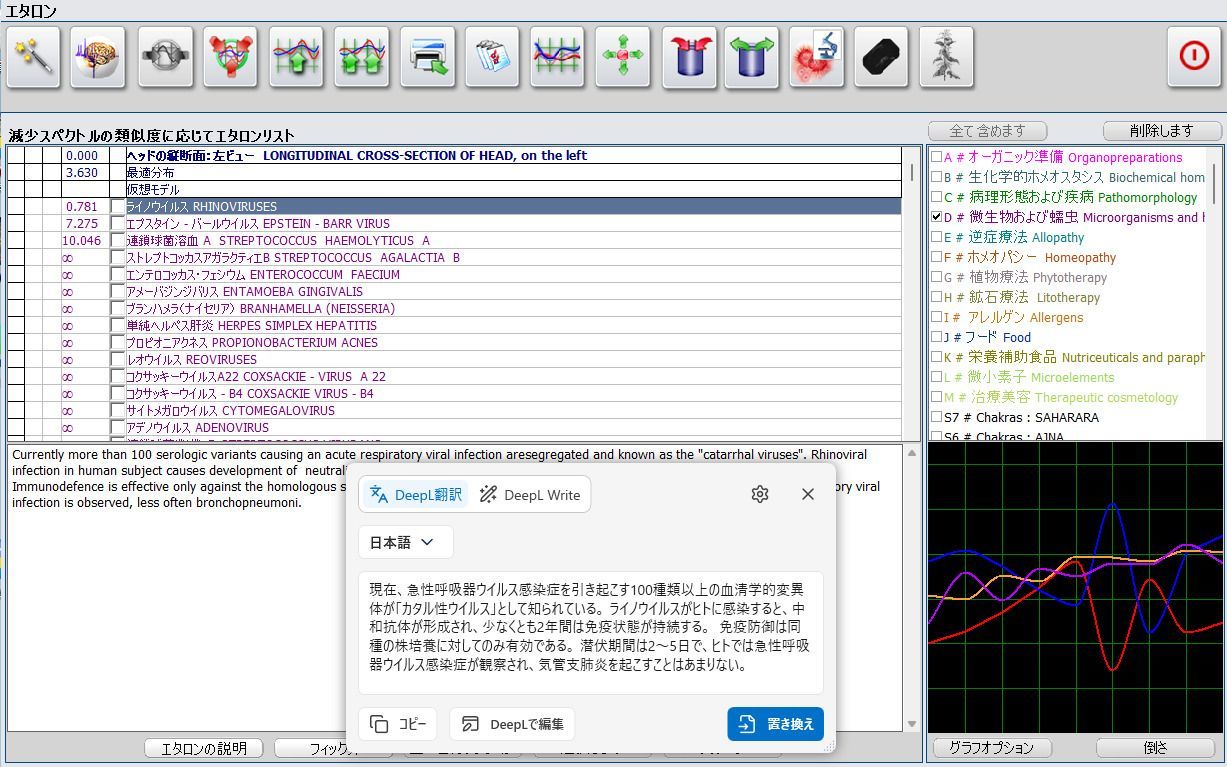The height and width of the screenshot is (767, 1227).
Task: Uncheck D # Microorganisms category checkbox
Action: 937,217
